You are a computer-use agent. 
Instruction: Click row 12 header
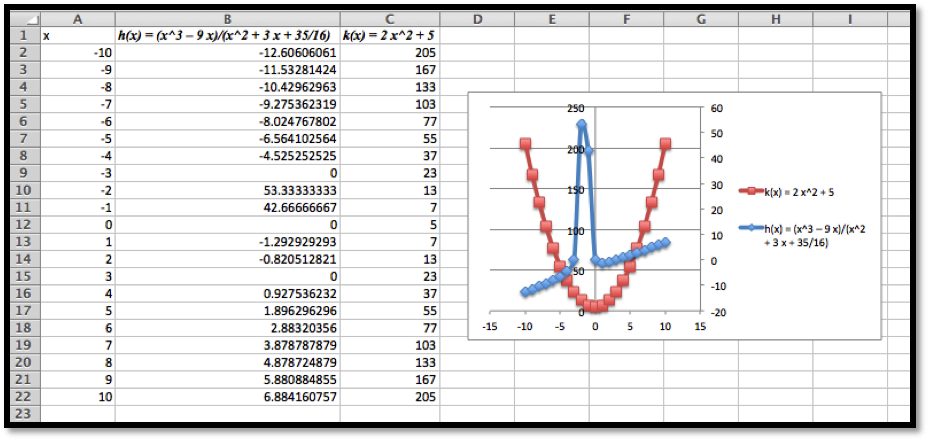(18, 225)
